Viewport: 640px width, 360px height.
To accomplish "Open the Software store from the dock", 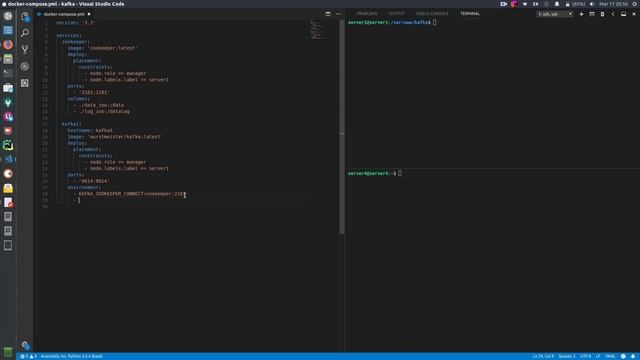I will 8,88.
